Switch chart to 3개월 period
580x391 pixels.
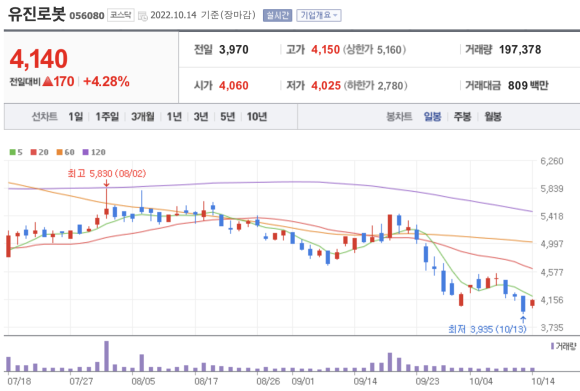click(142, 117)
